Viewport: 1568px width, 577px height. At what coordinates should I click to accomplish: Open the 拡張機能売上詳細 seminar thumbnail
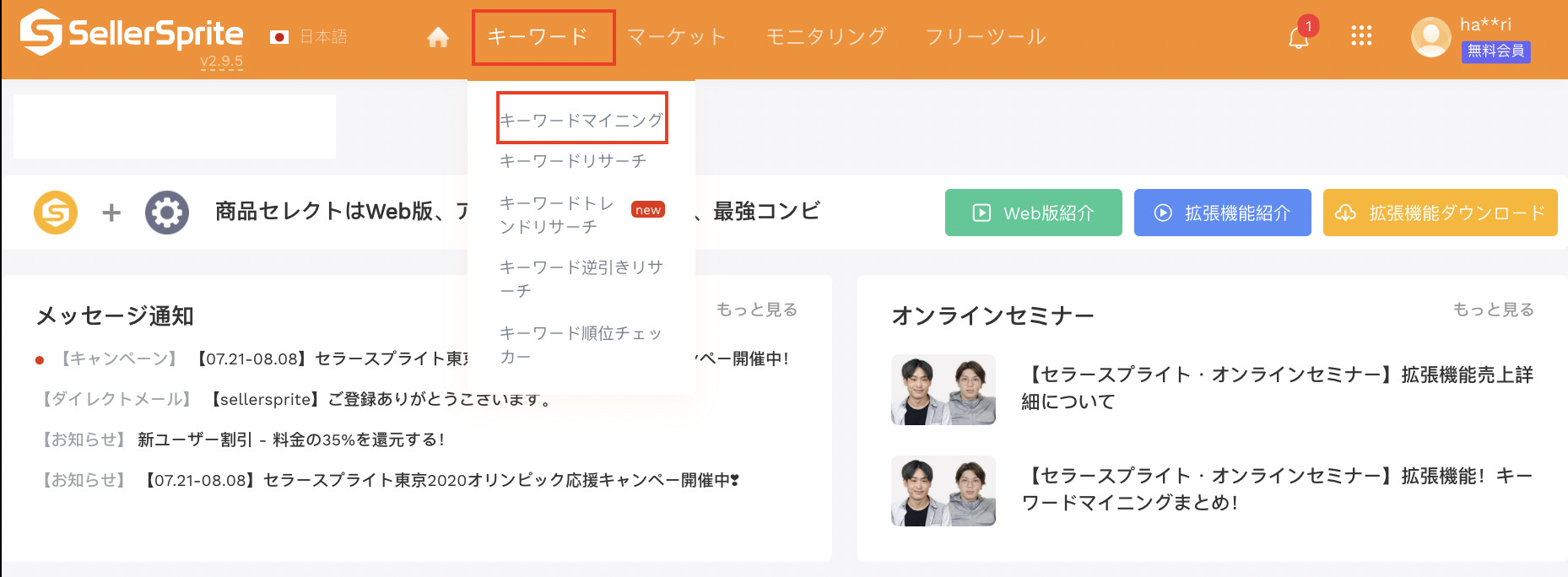click(944, 390)
